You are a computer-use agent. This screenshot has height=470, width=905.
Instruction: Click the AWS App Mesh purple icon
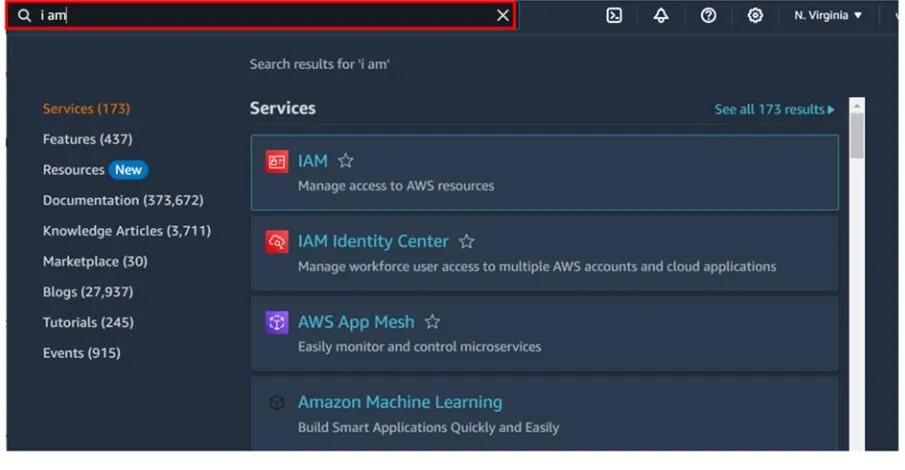click(x=276, y=322)
